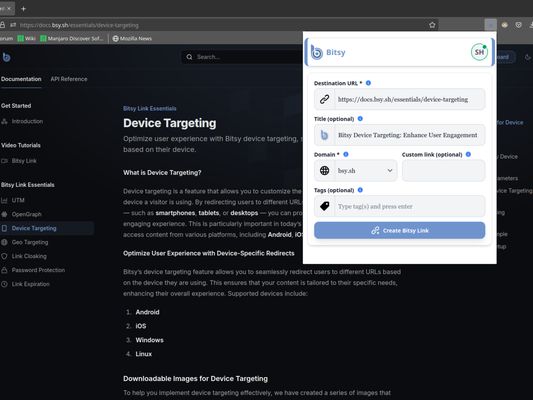The image size is (533, 400).
Task: Click the Link Expiration clock icon in the sidebar
Action: click(x=4, y=284)
